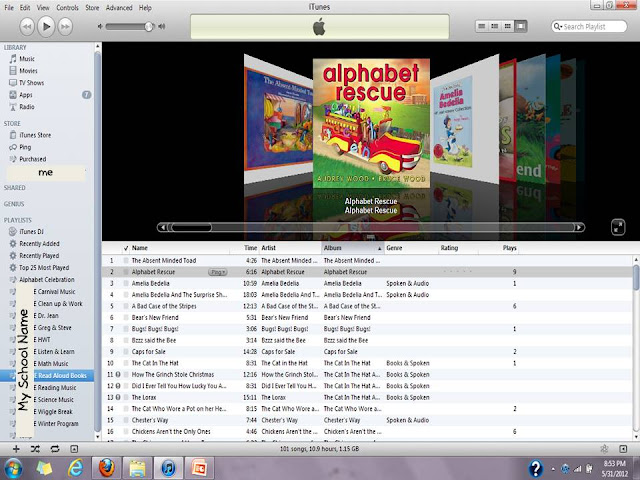Open the iTunes DJ playlist
The width and height of the screenshot is (640, 480).
[x=31, y=231]
